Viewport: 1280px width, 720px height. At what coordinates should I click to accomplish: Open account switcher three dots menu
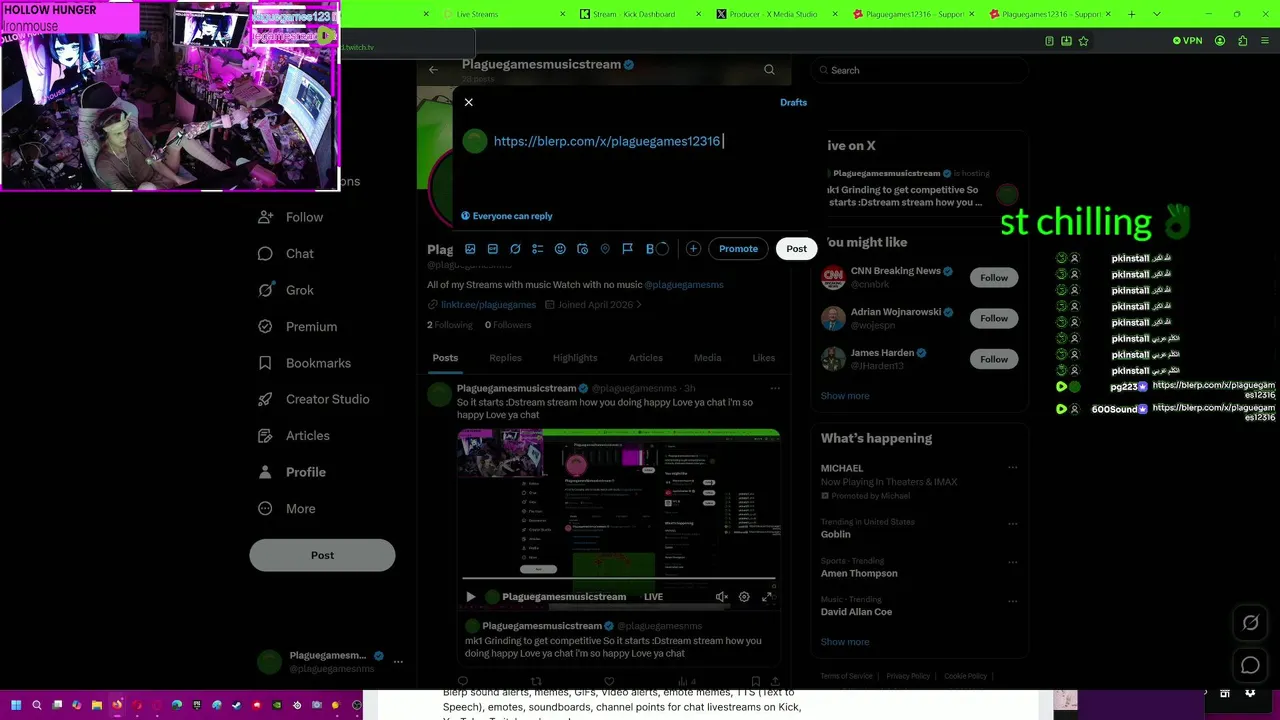coord(398,662)
